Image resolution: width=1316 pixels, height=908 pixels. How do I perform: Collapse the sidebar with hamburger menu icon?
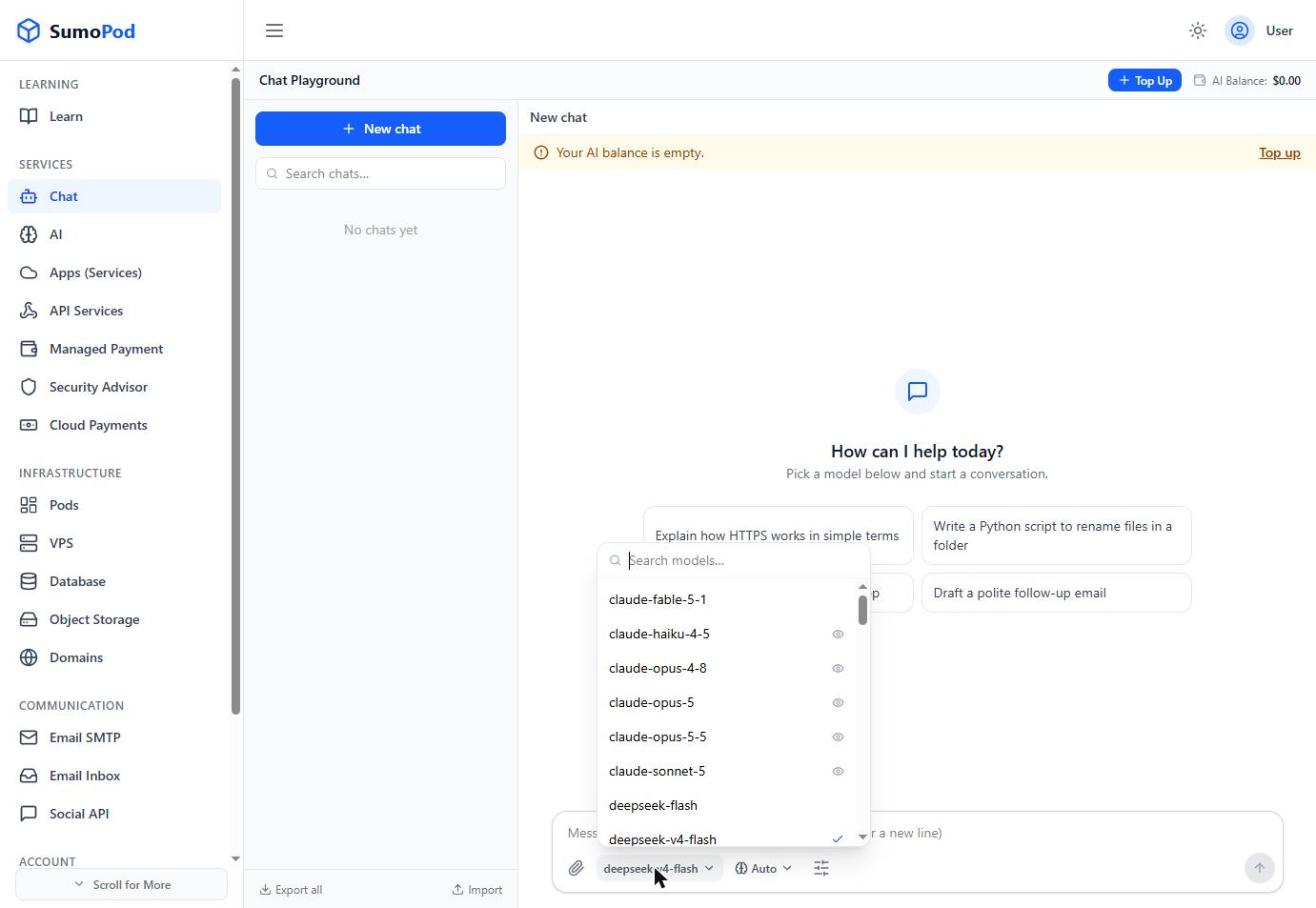click(274, 31)
